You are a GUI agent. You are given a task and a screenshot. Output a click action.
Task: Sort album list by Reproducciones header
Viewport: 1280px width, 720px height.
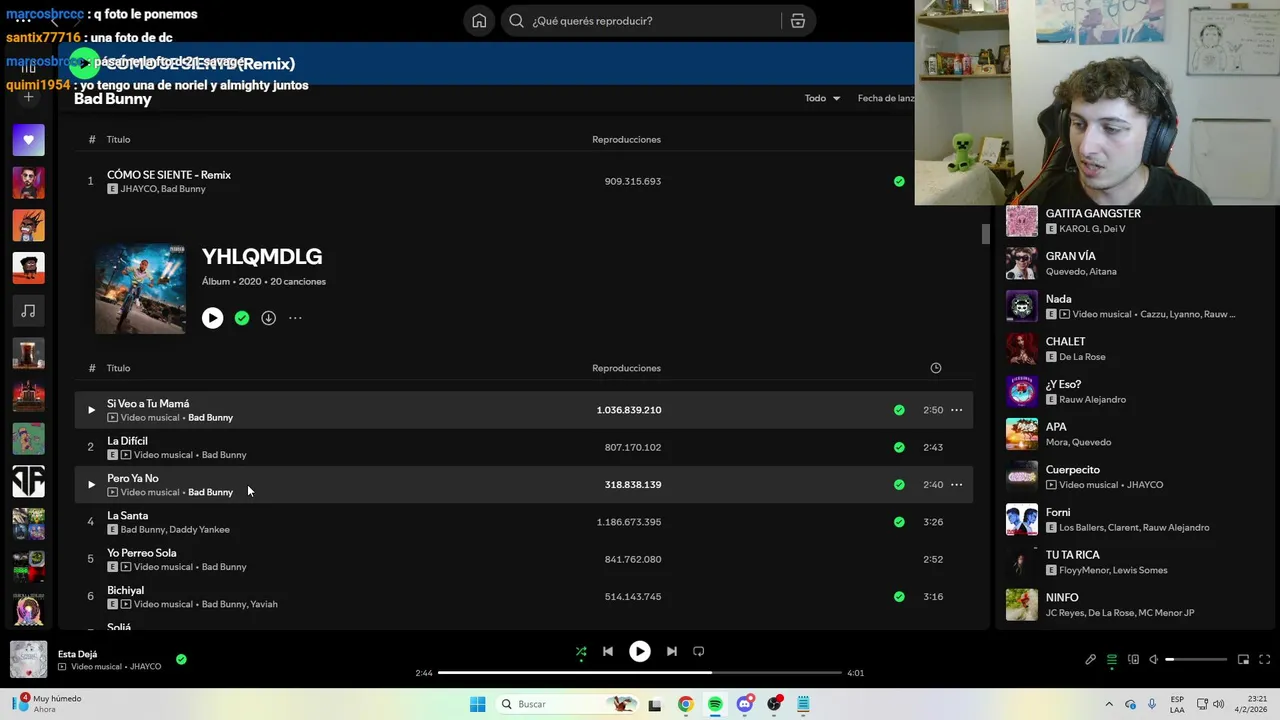pos(626,368)
